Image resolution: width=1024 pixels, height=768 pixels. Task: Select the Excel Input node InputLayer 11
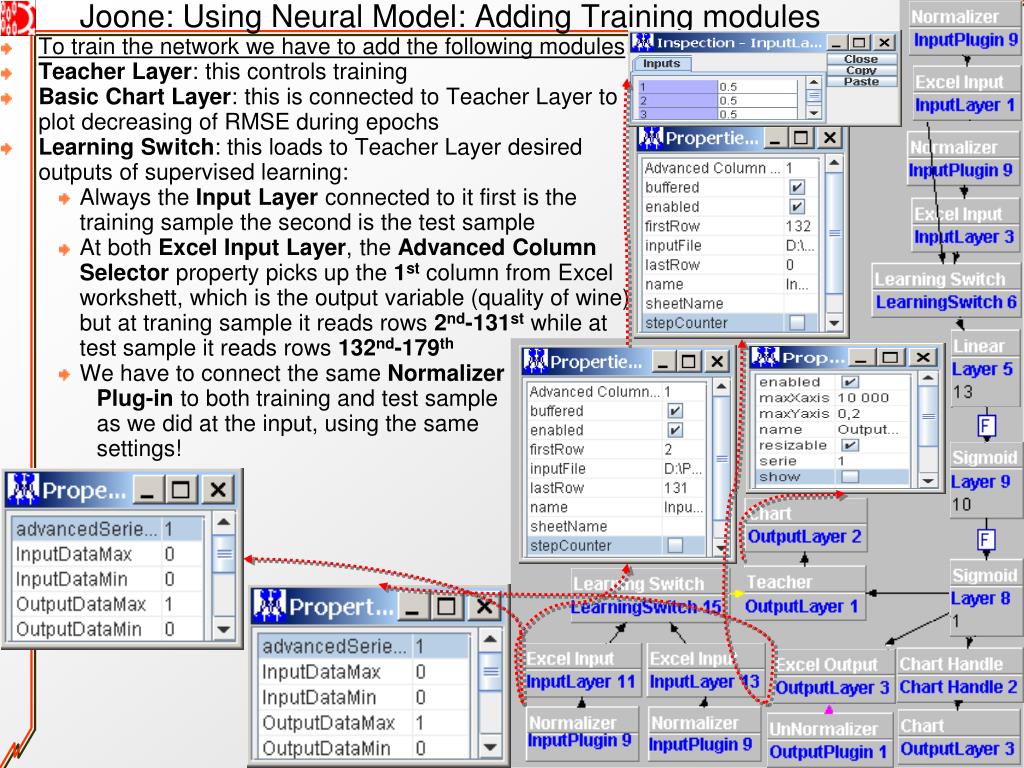[x=581, y=671]
